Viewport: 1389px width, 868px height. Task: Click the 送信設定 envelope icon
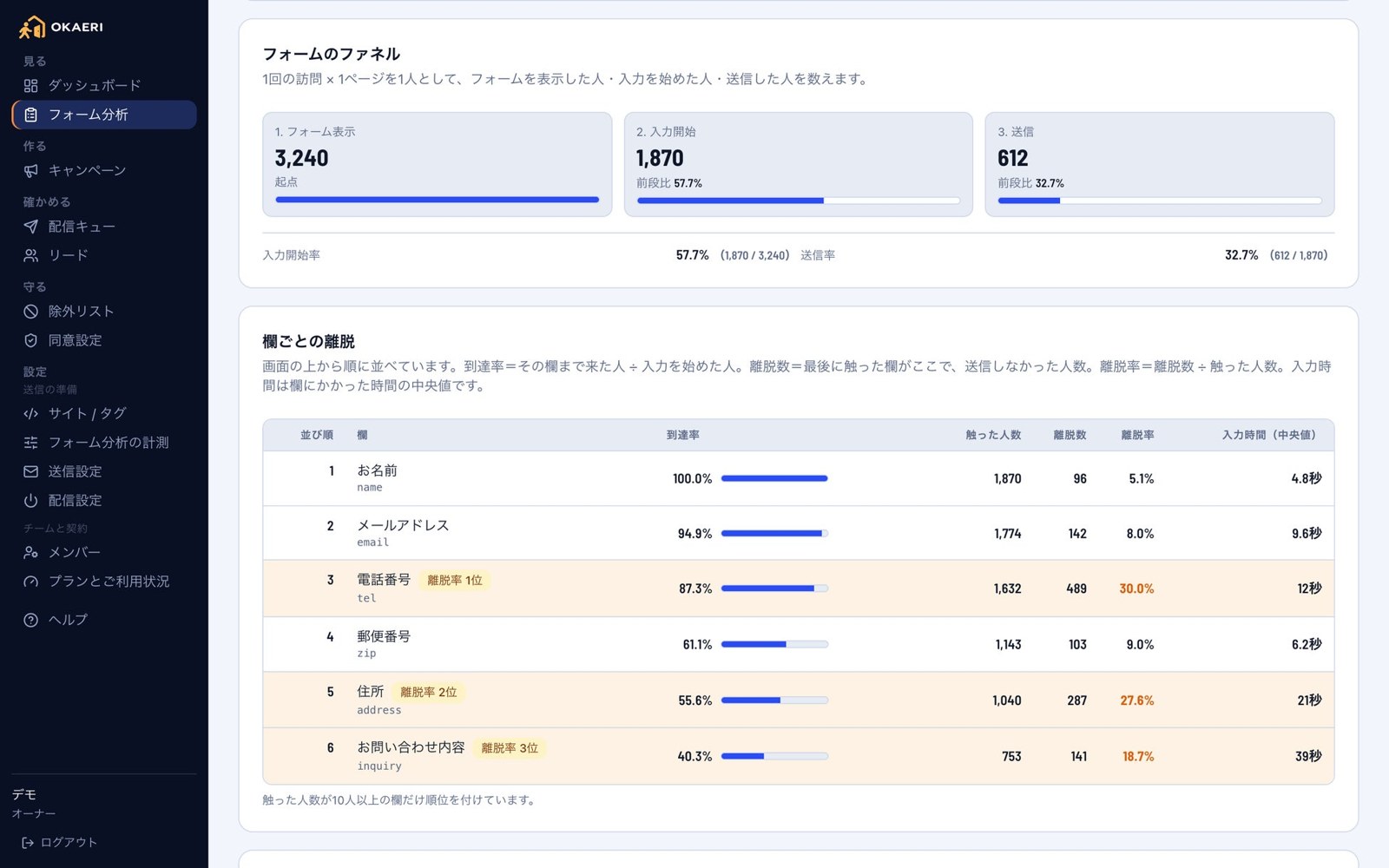(x=30, y=471)
